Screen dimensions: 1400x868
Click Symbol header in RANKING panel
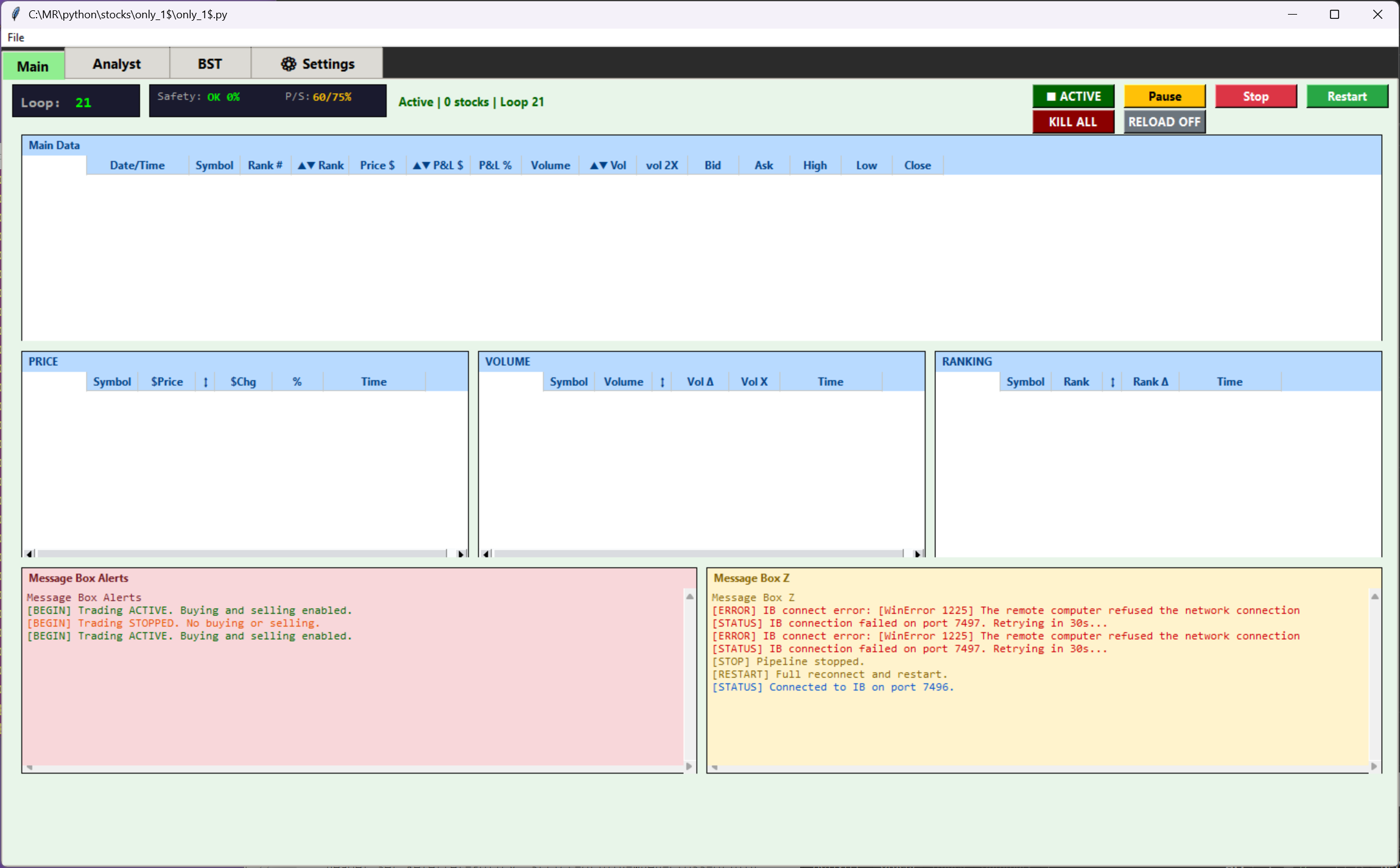(1025, 382)
